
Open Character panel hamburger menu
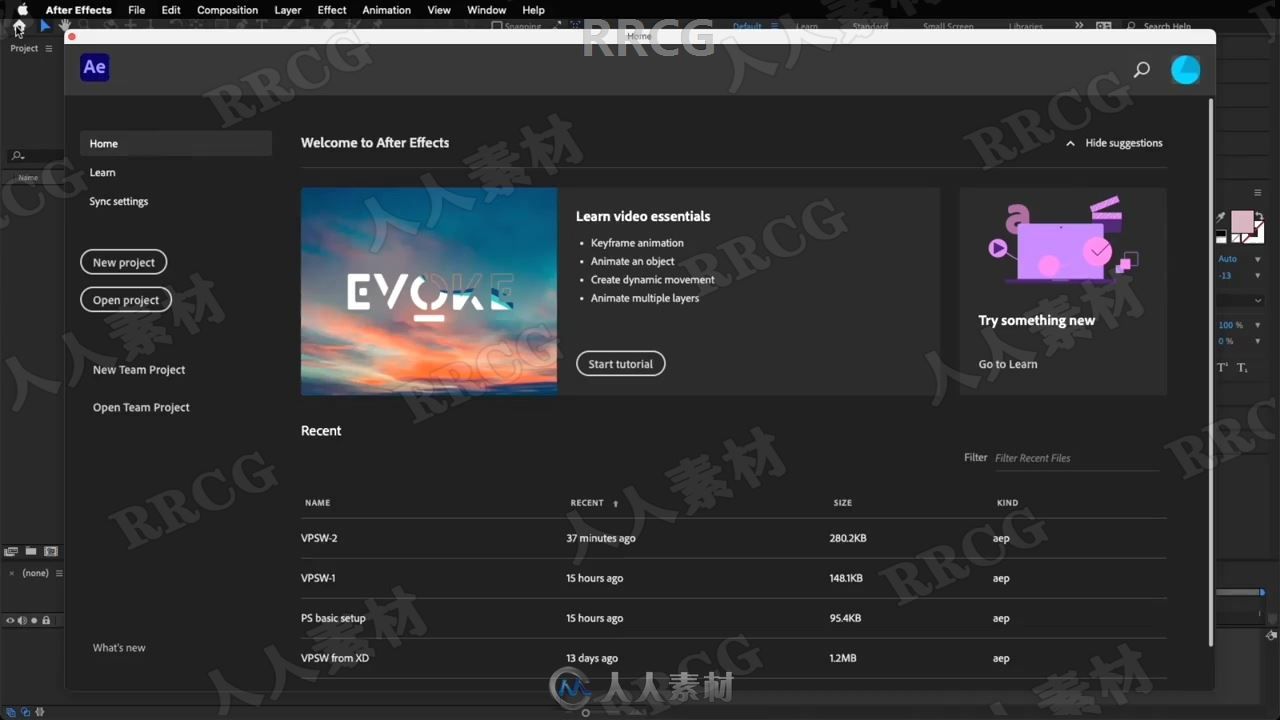[1258, 192]
